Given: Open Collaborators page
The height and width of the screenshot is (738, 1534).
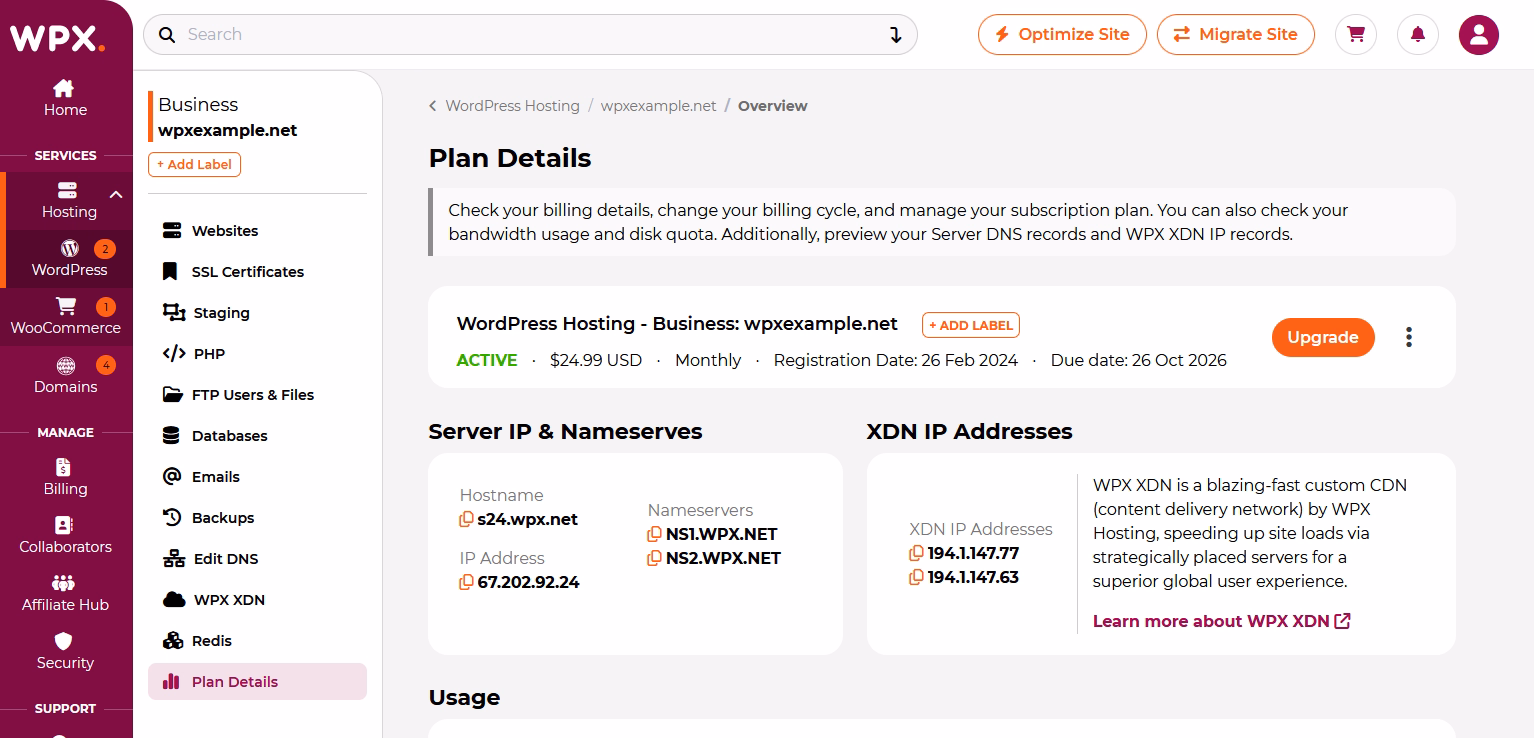Looking at the screenshot, I should [66, 536].
